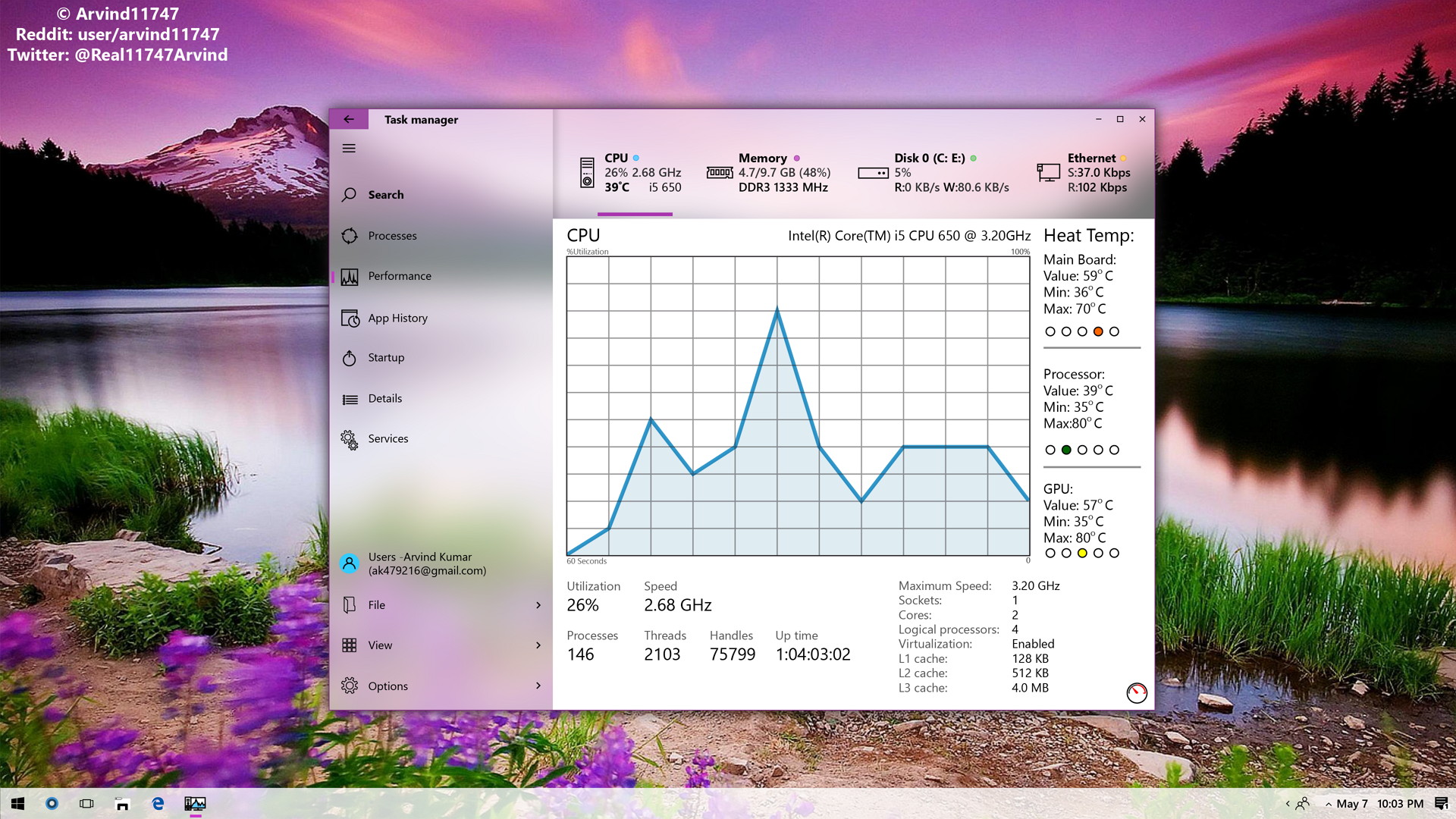Expand the File submenu chevron

(x=538, y=605)
